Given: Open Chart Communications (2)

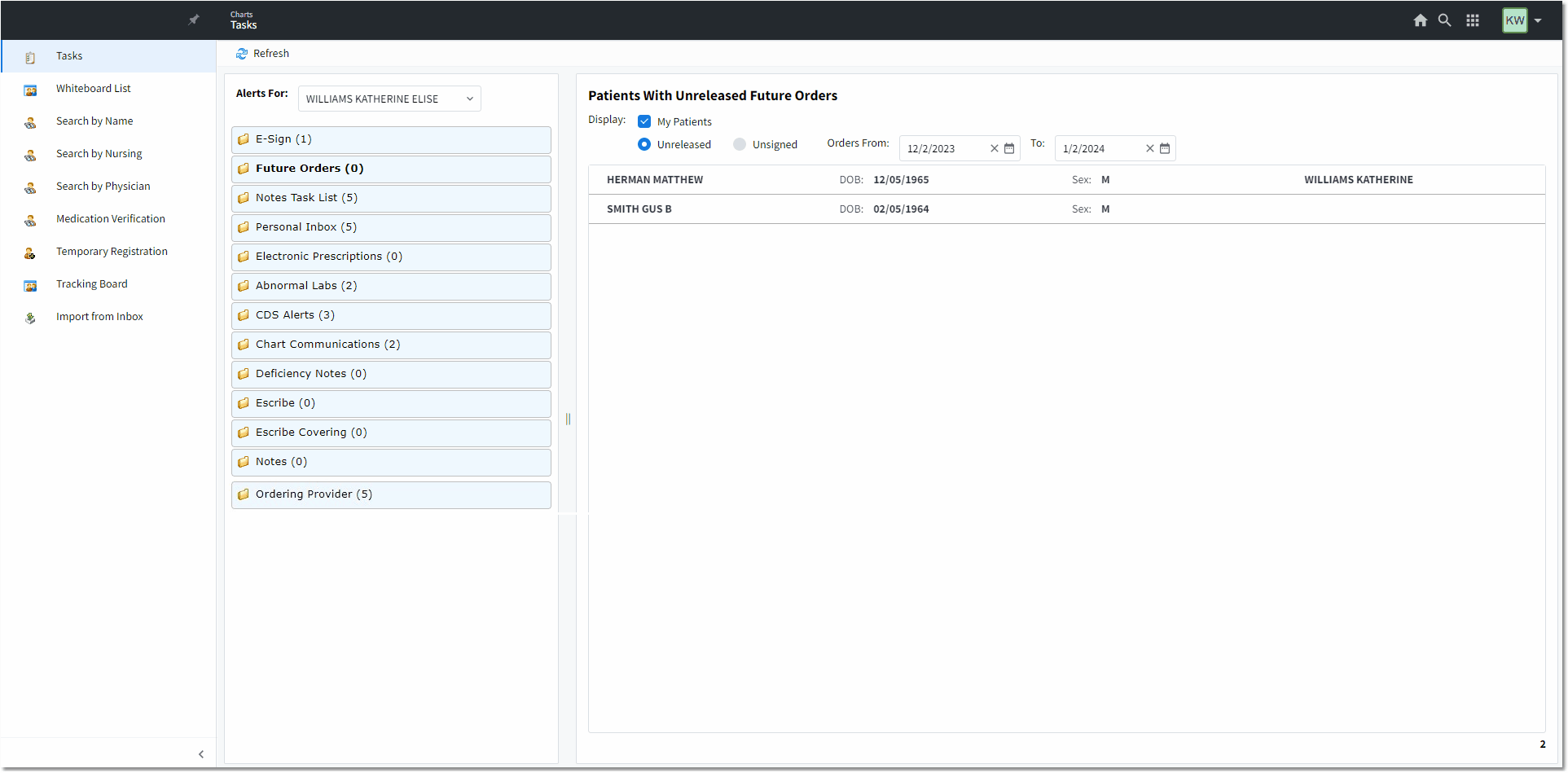Looking at the screenshot, I should 391,345.
